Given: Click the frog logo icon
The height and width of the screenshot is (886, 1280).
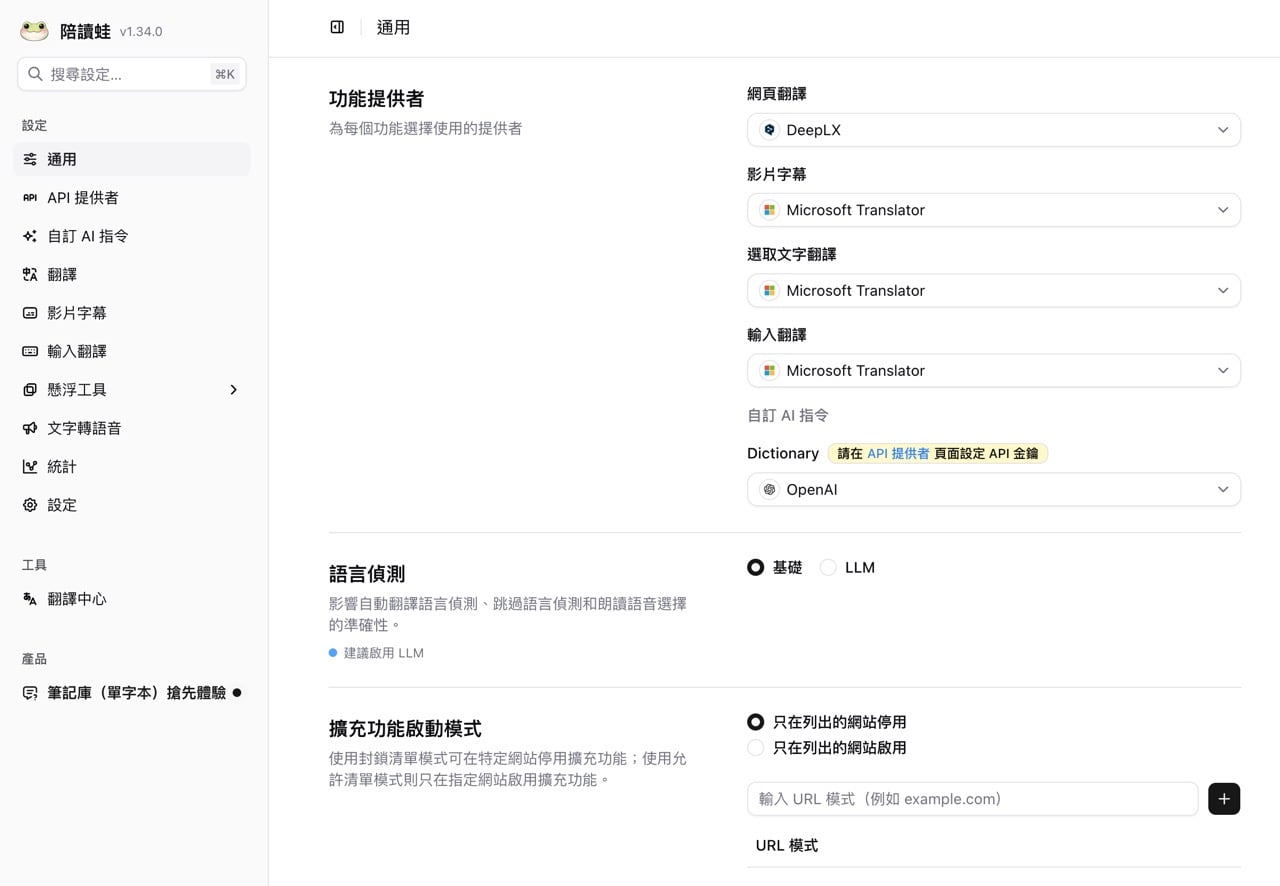Looking at the screenshot, I should pos(34,31).
